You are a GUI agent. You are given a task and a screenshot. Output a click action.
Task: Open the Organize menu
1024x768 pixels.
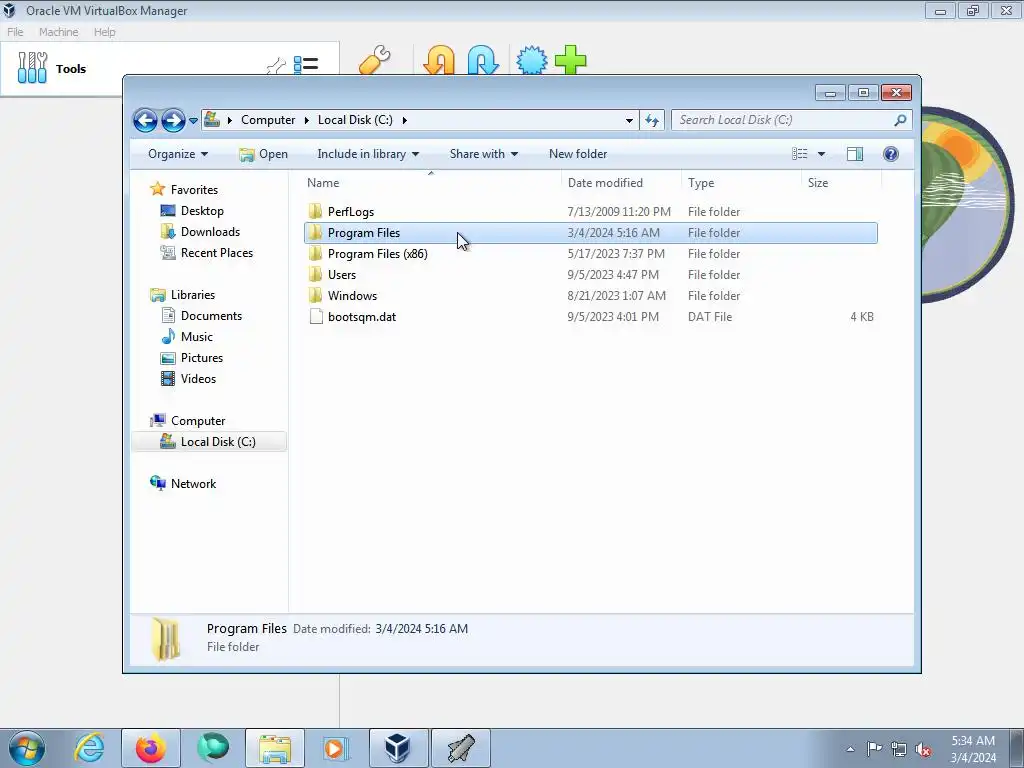click(178, 154)
